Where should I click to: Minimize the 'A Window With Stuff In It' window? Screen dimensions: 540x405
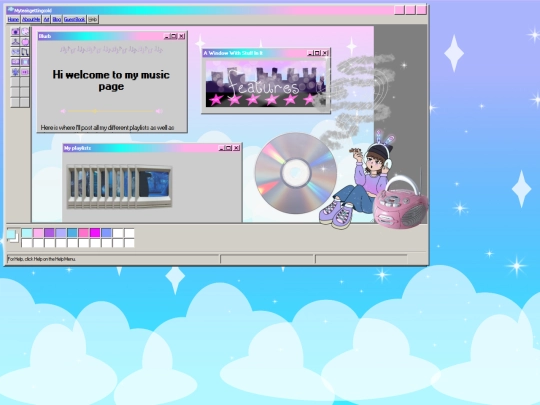pyautogui.click(x=310, y=53)
